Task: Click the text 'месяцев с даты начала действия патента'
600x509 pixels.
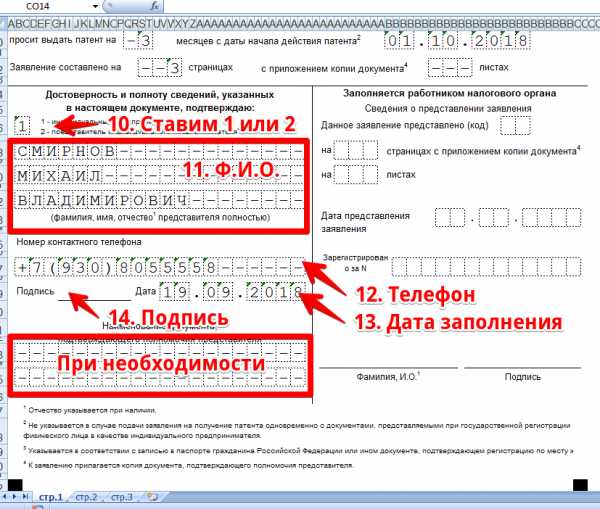Action: click(x=268, y=40)
